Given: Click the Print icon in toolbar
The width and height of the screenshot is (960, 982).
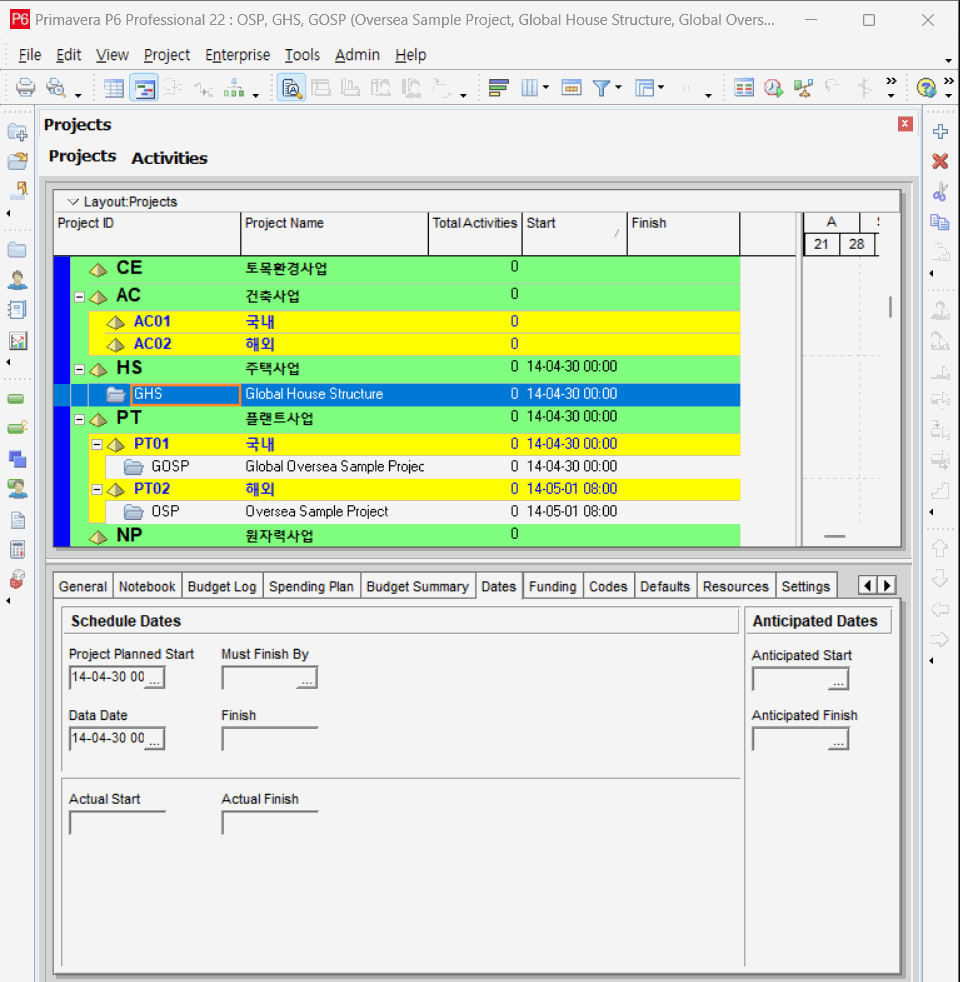Looking at the screenshot, I should click(25, 87).
